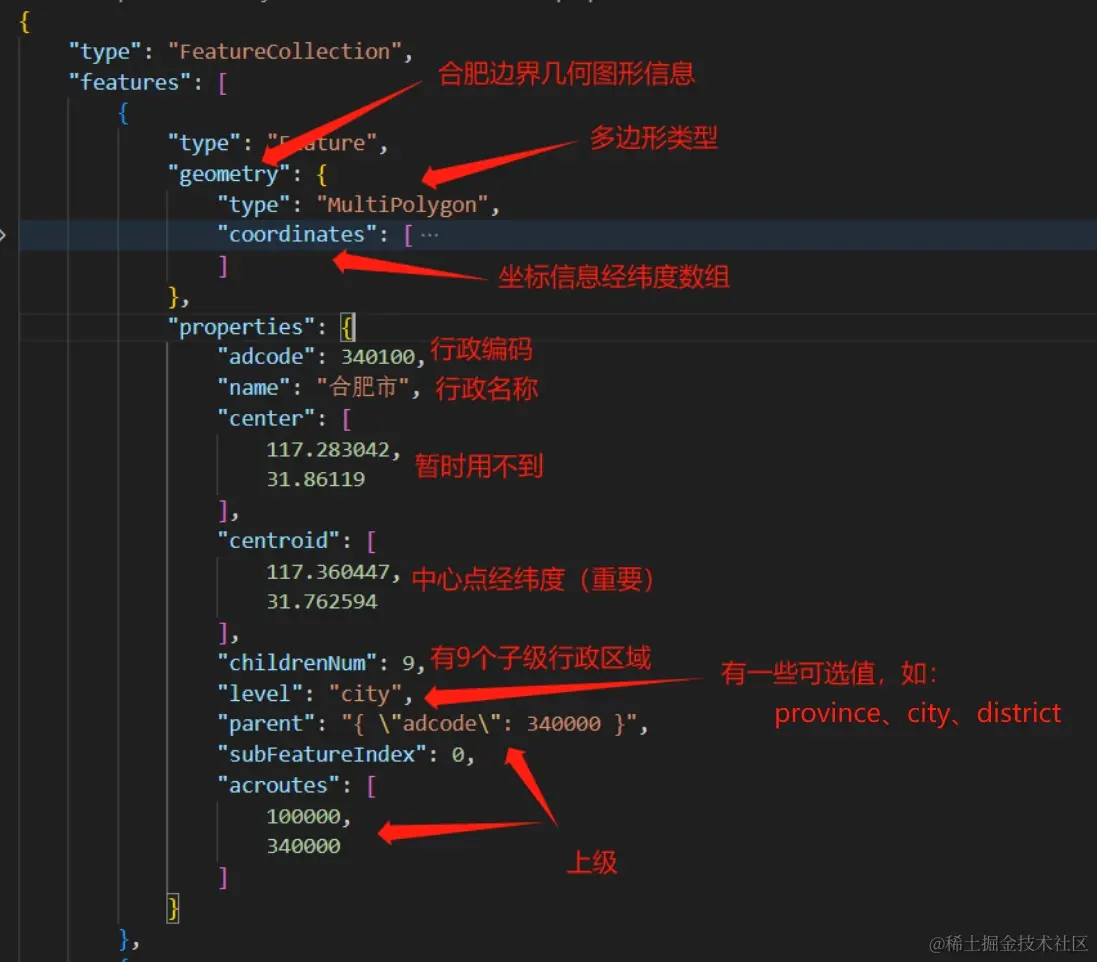Click the acroutes value 100000

tap(303, 816)
